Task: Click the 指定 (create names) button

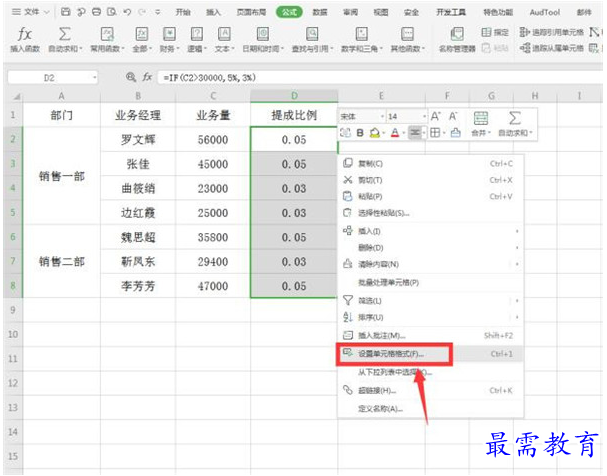Action: click(x=495, y=33)
